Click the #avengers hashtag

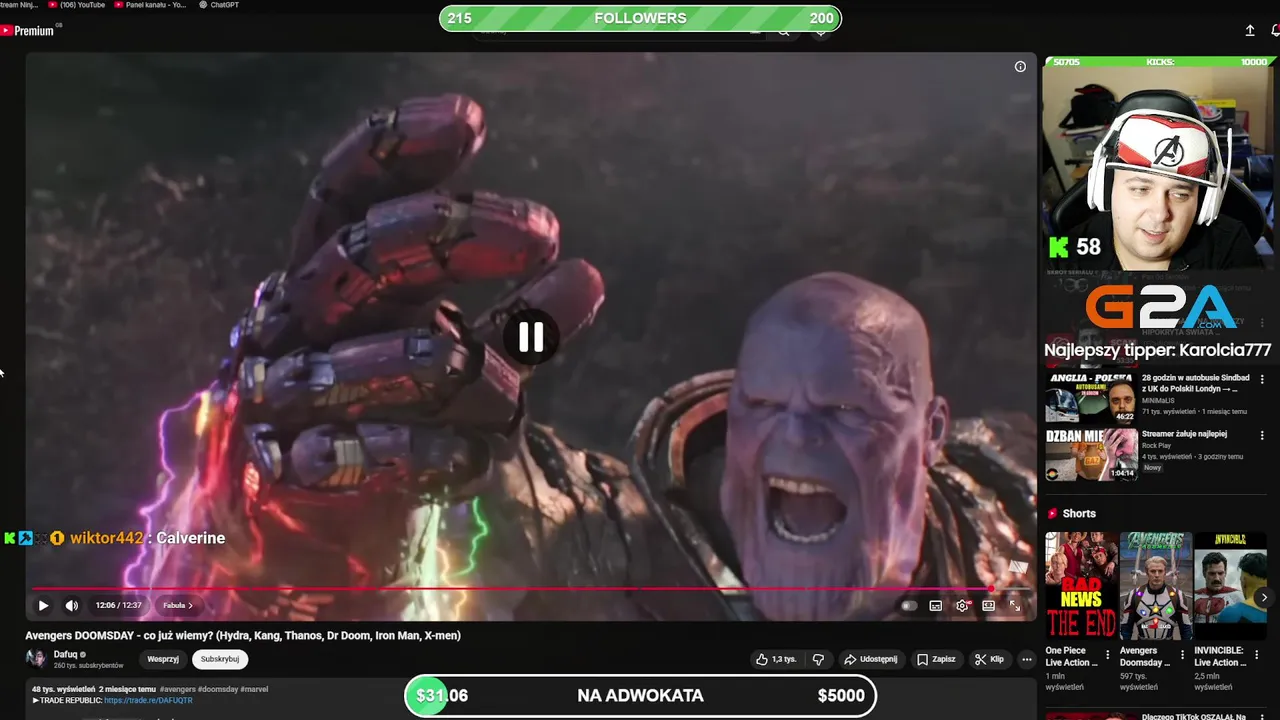[178, 689]
